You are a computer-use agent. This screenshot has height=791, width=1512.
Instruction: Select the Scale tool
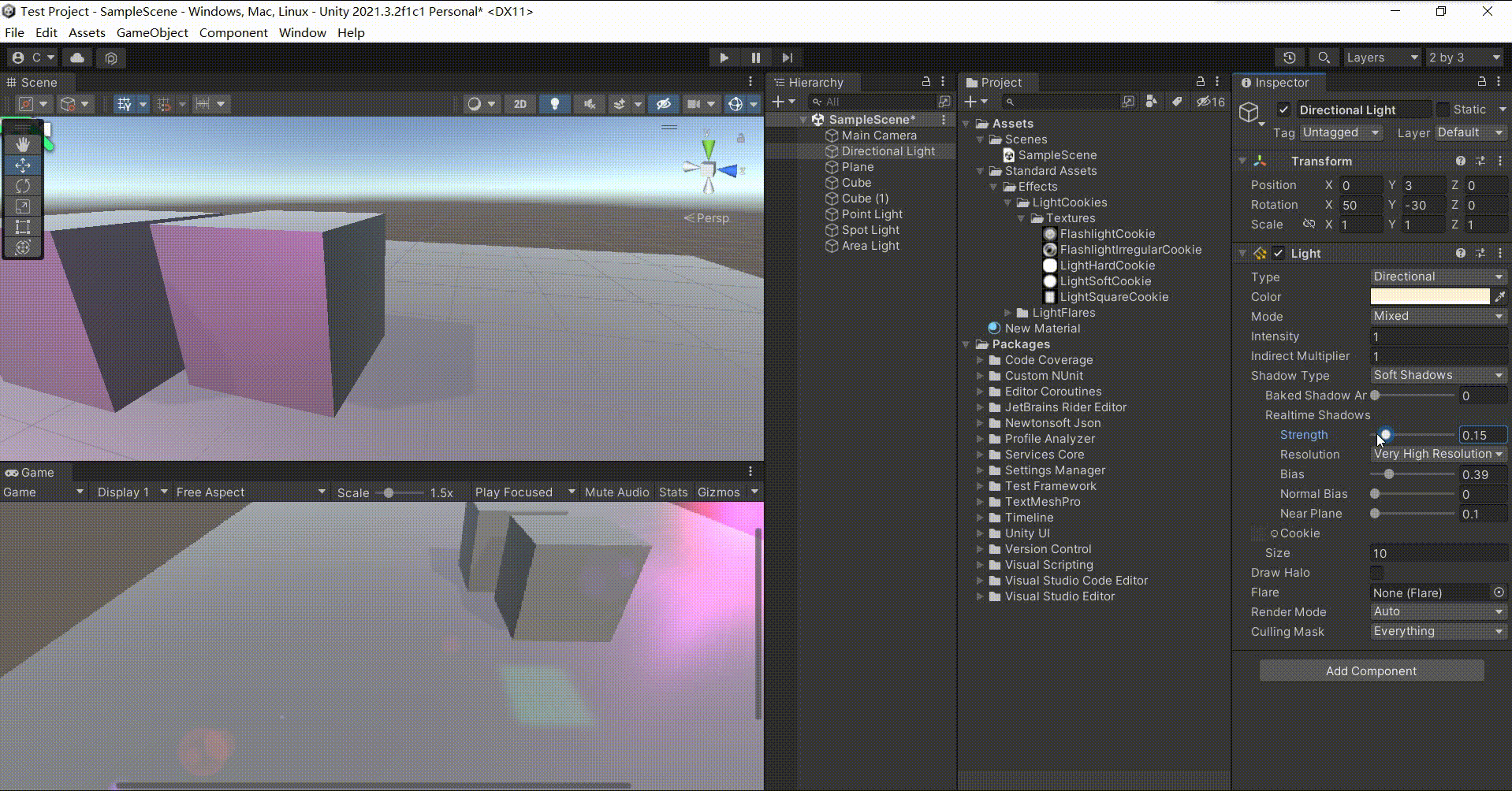pyautogui.click(x=23, y=206)
